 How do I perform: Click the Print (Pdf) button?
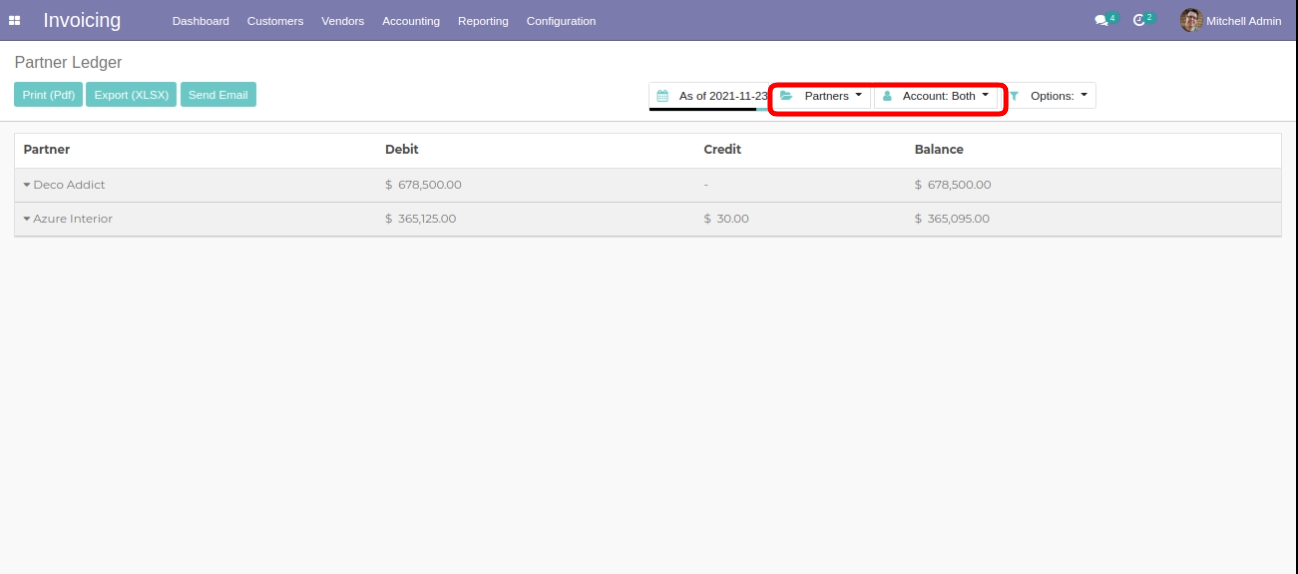[x=49, y=95]
